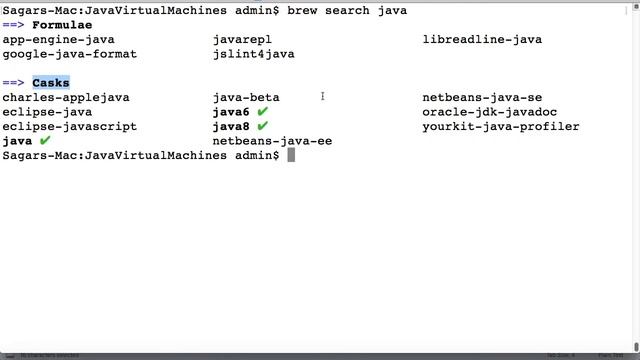Click the green checkmark next to java8
Viewport: 640px width, 360px height.
pos(262,126)
